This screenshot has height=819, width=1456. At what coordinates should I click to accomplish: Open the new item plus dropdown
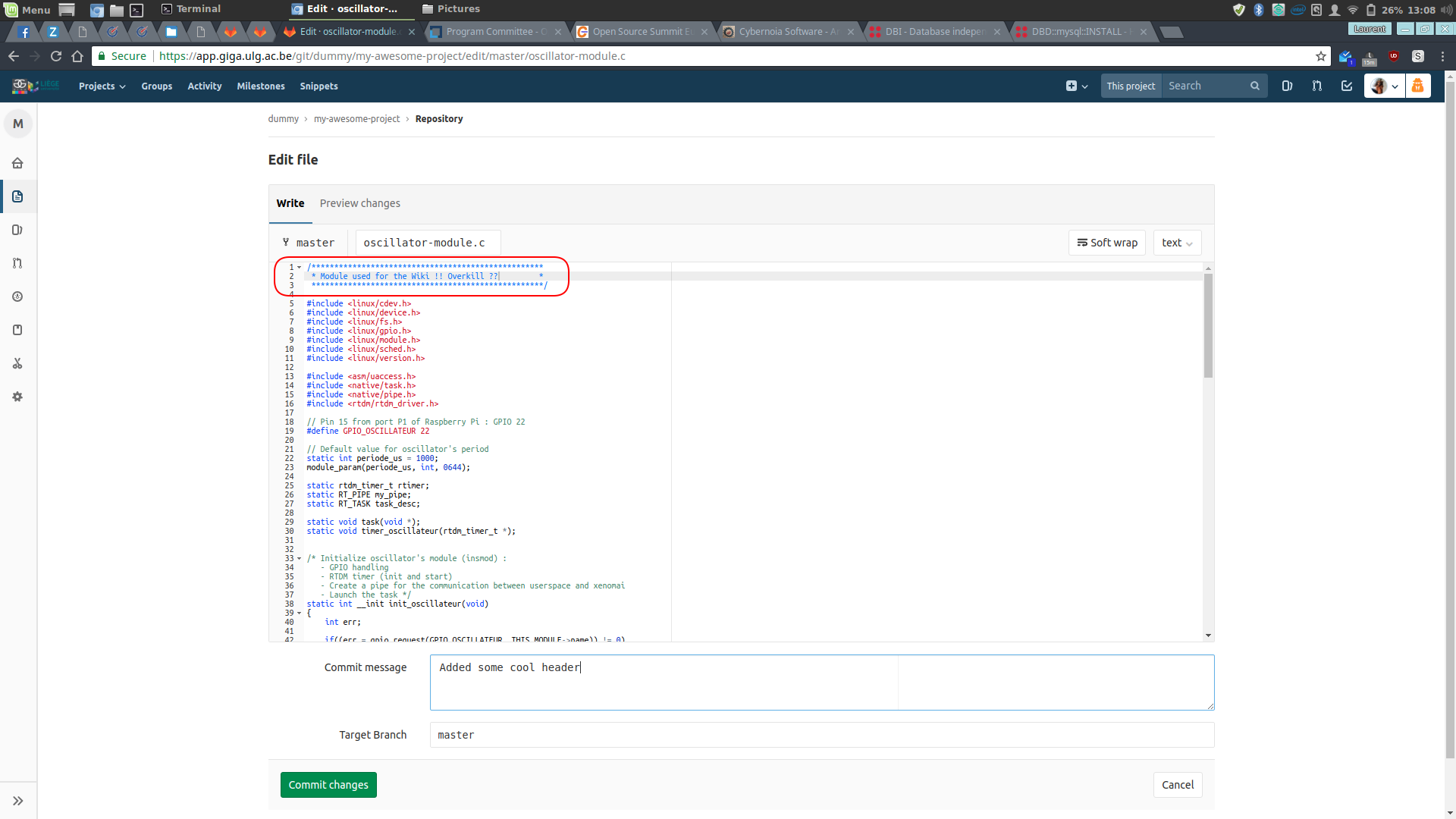point(1077,86)
